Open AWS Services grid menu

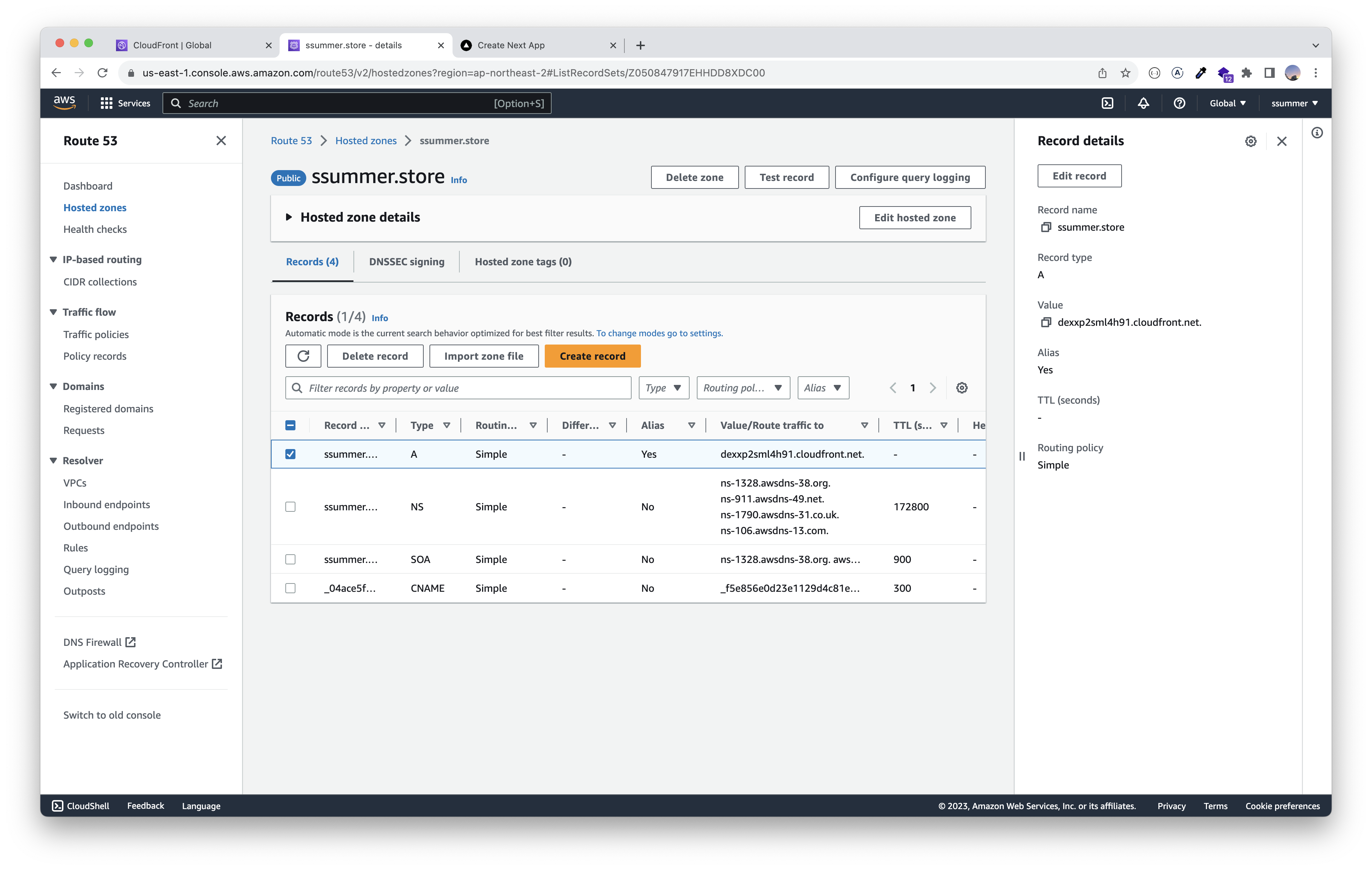coord(106,103)
